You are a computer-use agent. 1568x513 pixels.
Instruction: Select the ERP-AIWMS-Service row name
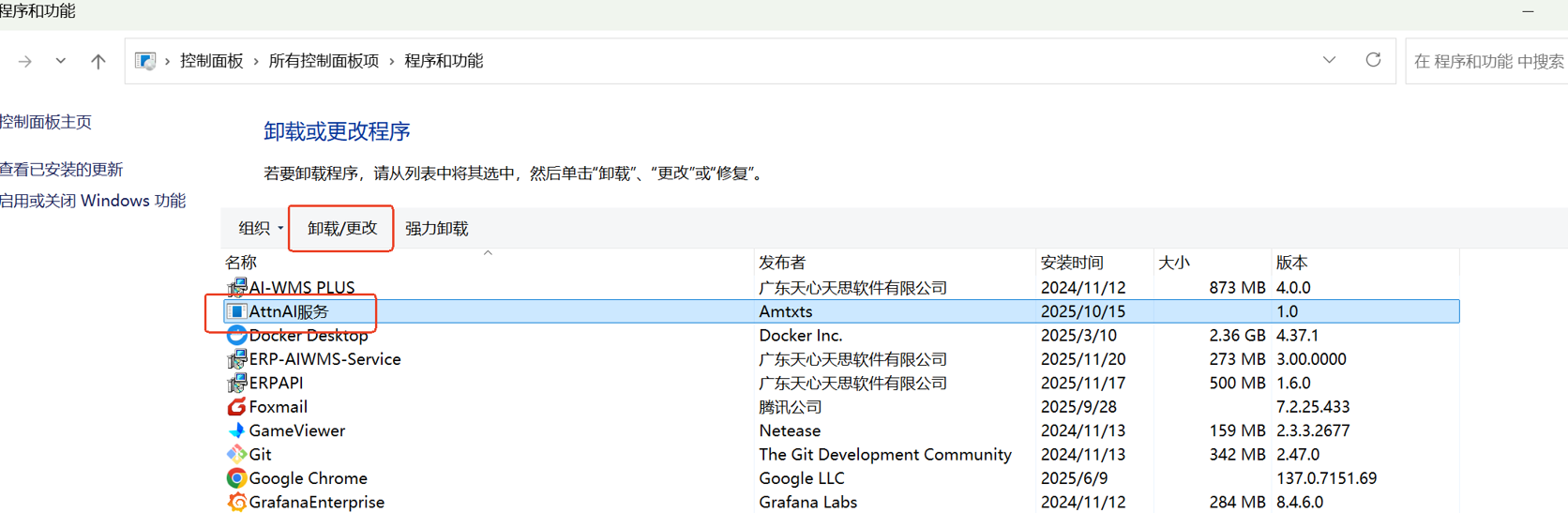(x=324, y=359)
